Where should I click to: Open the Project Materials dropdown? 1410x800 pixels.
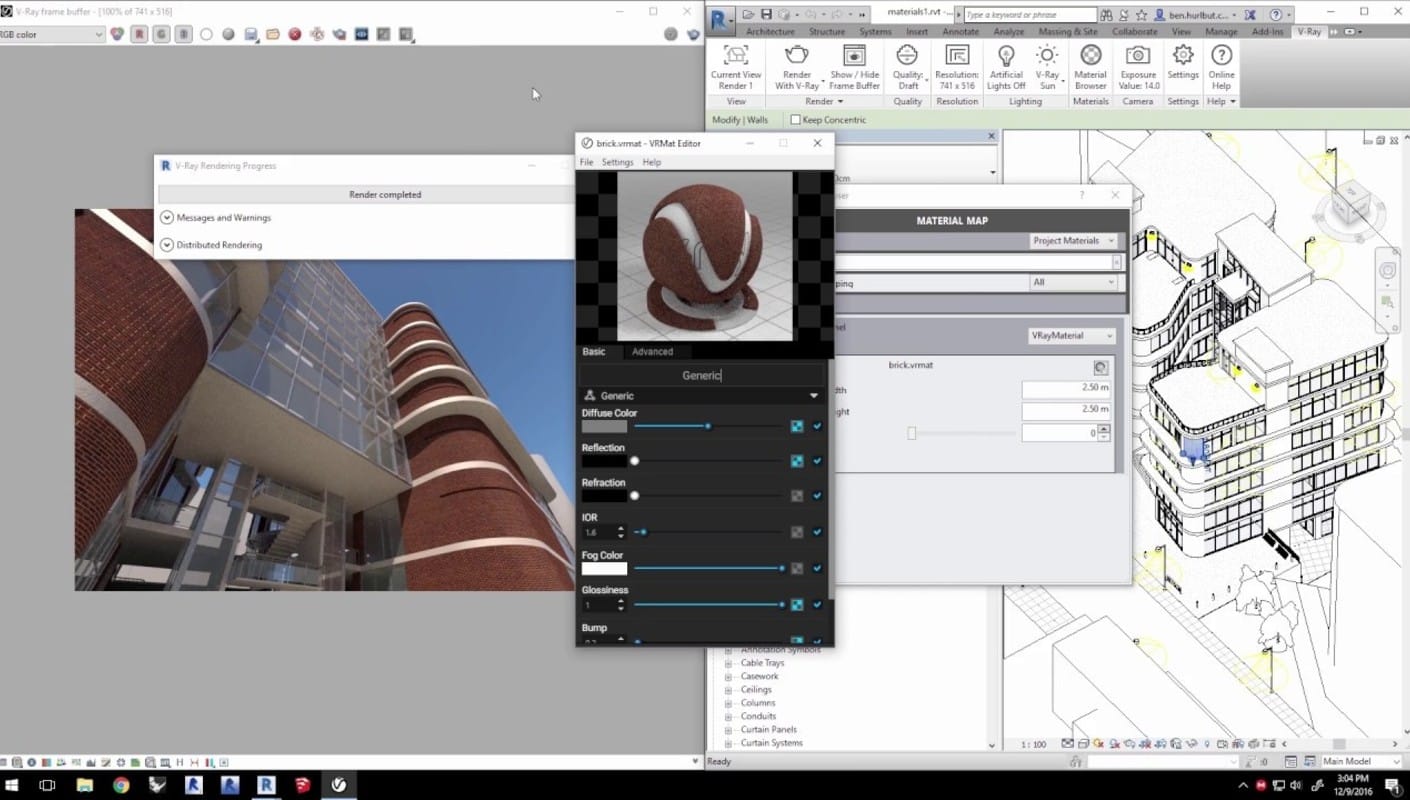(x=1074, y=241)
